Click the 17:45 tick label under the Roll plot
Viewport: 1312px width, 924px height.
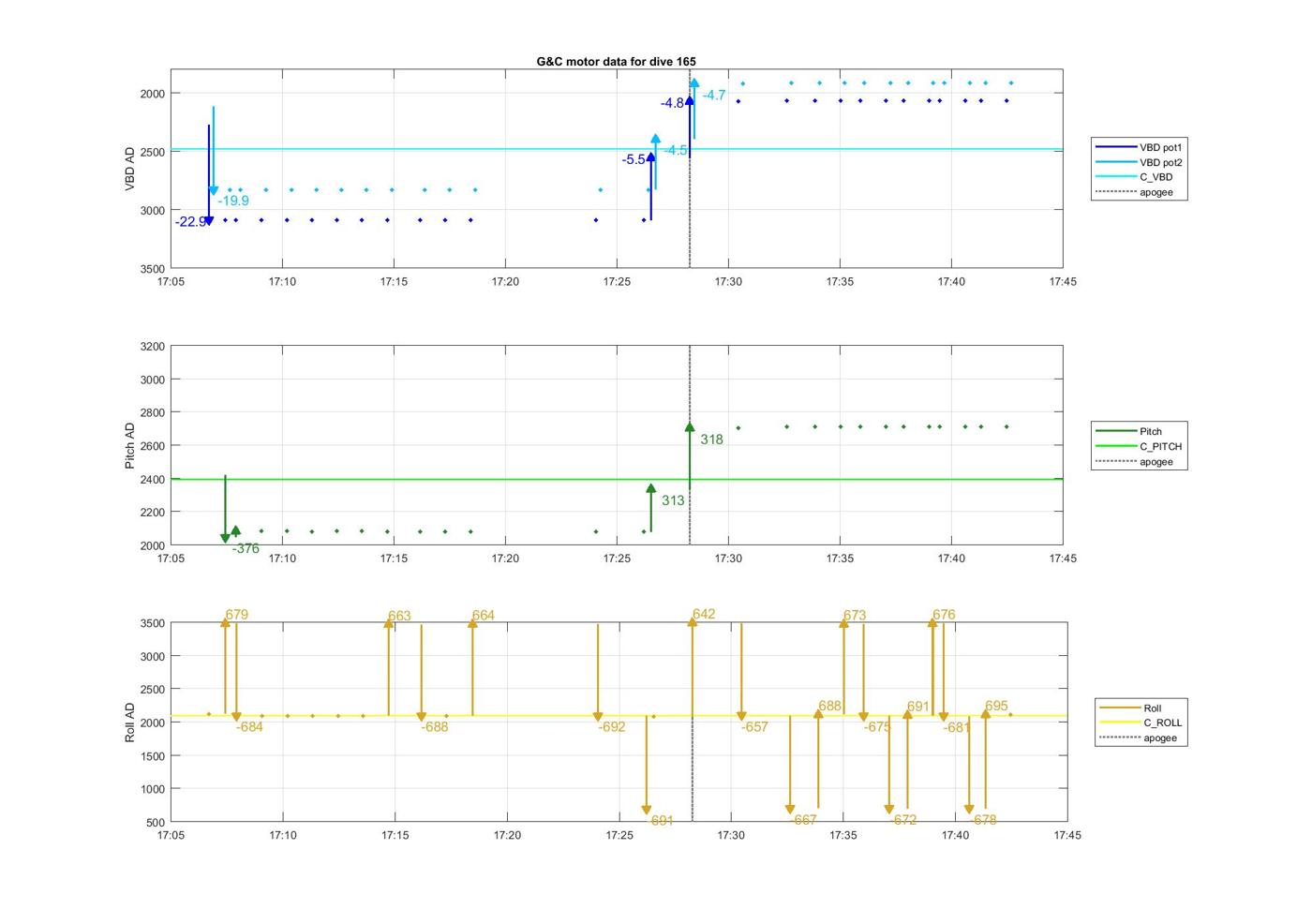[x=1067, y=835]
